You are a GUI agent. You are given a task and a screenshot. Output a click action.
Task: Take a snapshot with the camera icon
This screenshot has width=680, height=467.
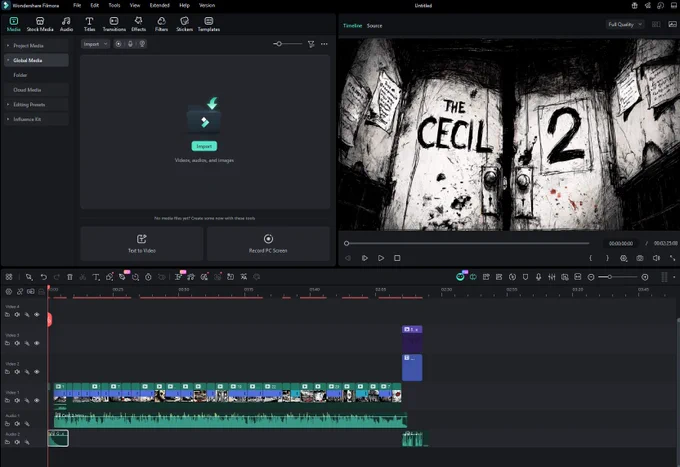[640, 258]
